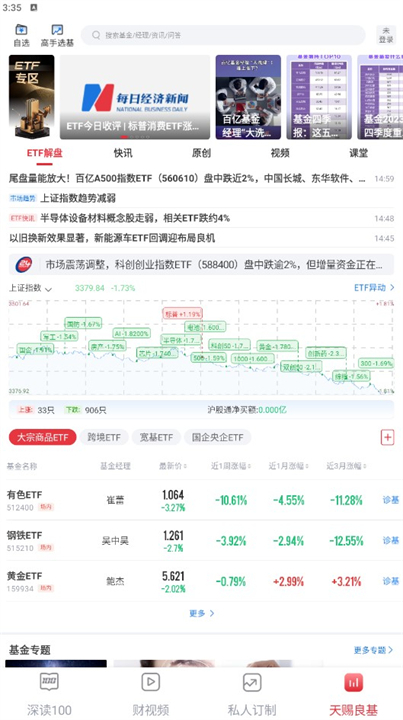Focus the fund search field
The height and width of the screenshot is (720, 403).
pyautogui.click(x=223, y=35)
